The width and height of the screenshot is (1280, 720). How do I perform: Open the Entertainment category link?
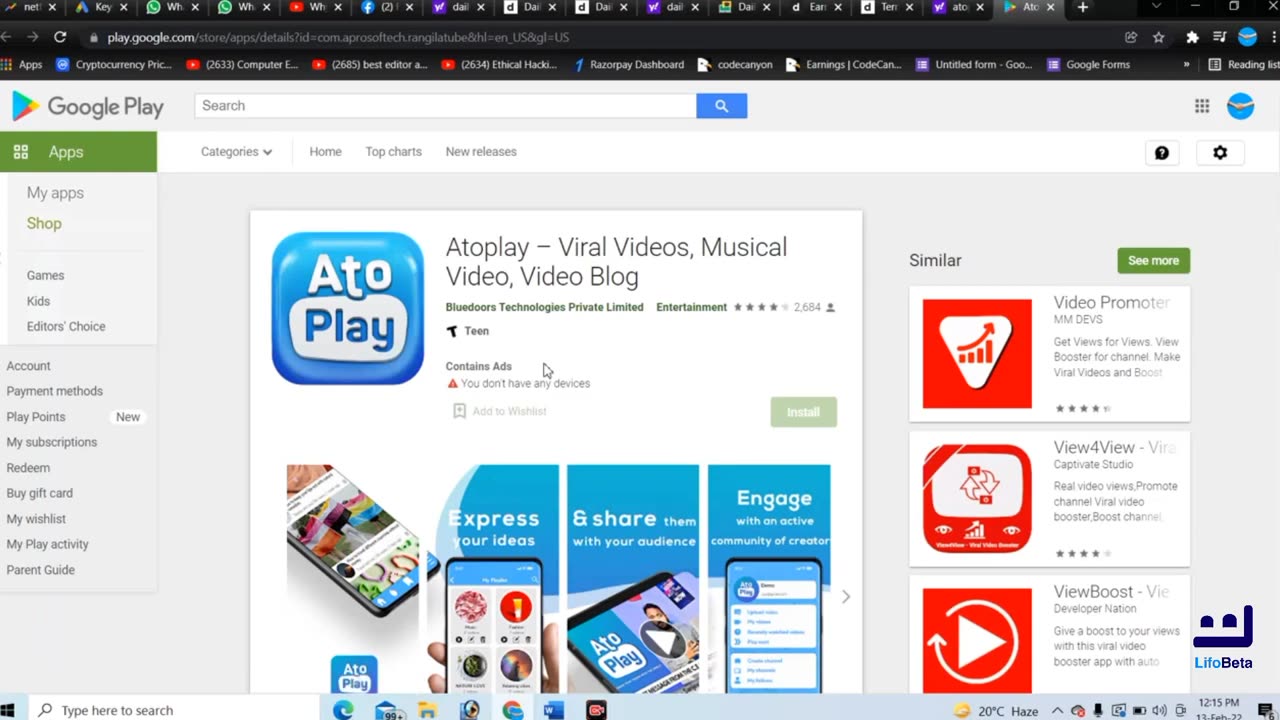pyautogui.click(x=691, y=307)
